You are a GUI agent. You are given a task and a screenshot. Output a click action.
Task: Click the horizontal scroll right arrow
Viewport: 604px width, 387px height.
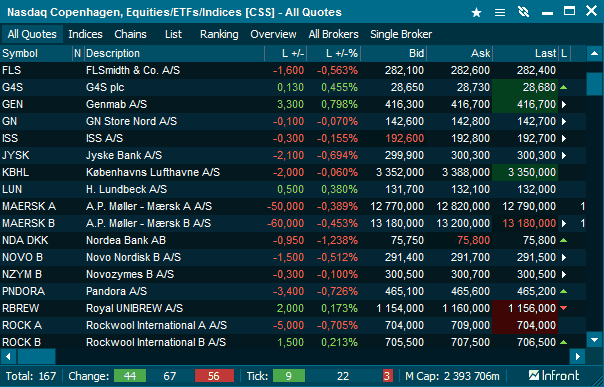(577, 357)
